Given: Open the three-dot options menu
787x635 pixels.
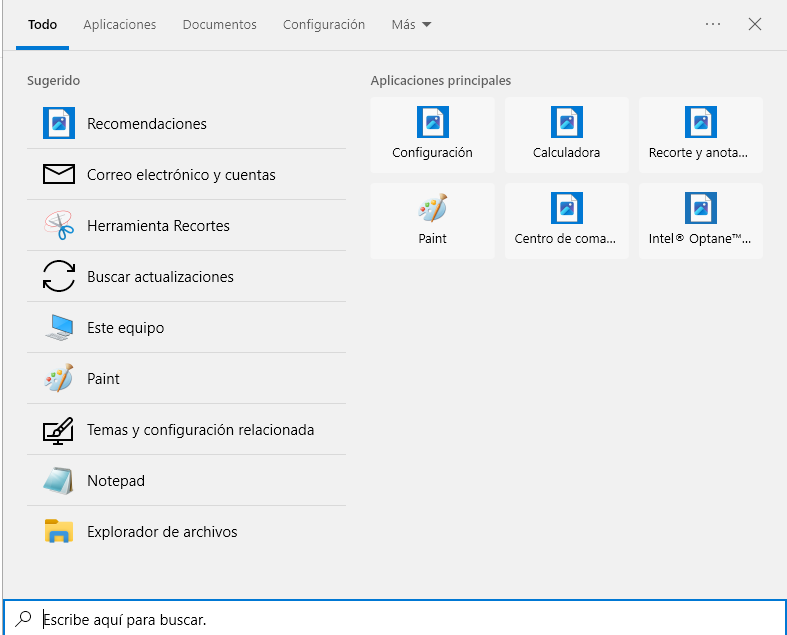Looking at the screenshot, I should pos(713,25).
